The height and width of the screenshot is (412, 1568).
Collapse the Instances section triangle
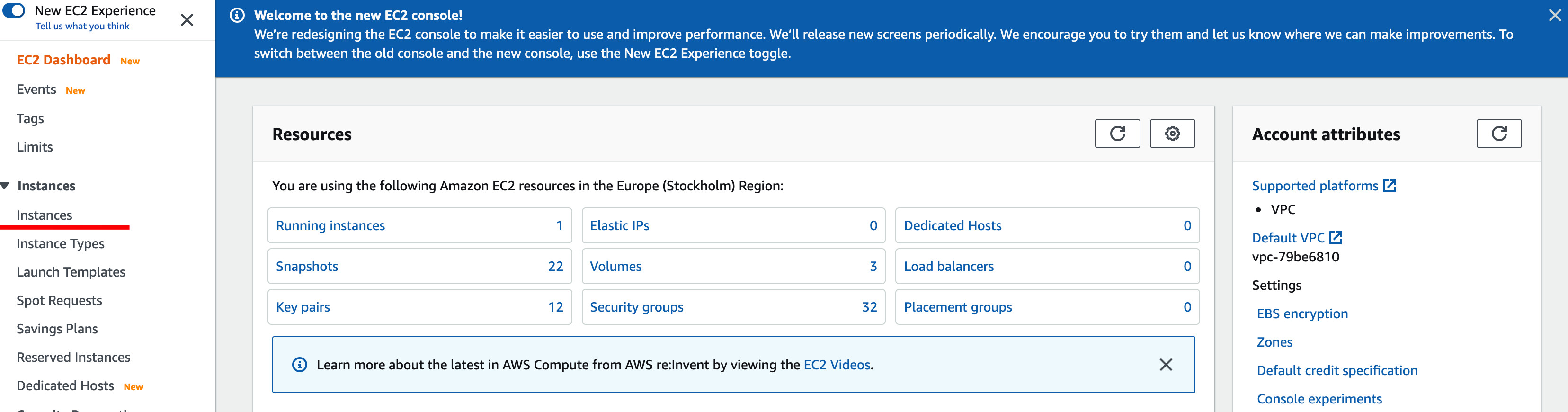[6, 186]
